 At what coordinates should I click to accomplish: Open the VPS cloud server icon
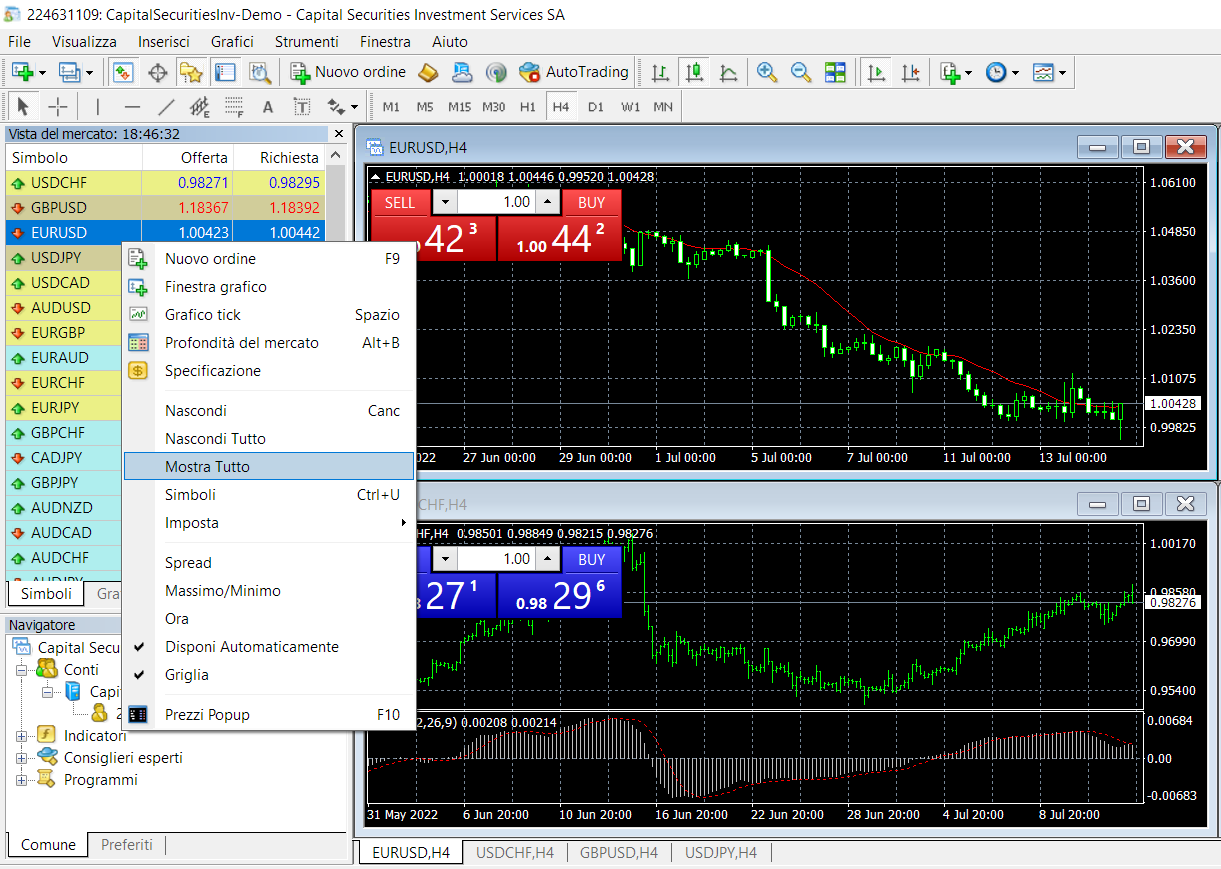(462, 72)
